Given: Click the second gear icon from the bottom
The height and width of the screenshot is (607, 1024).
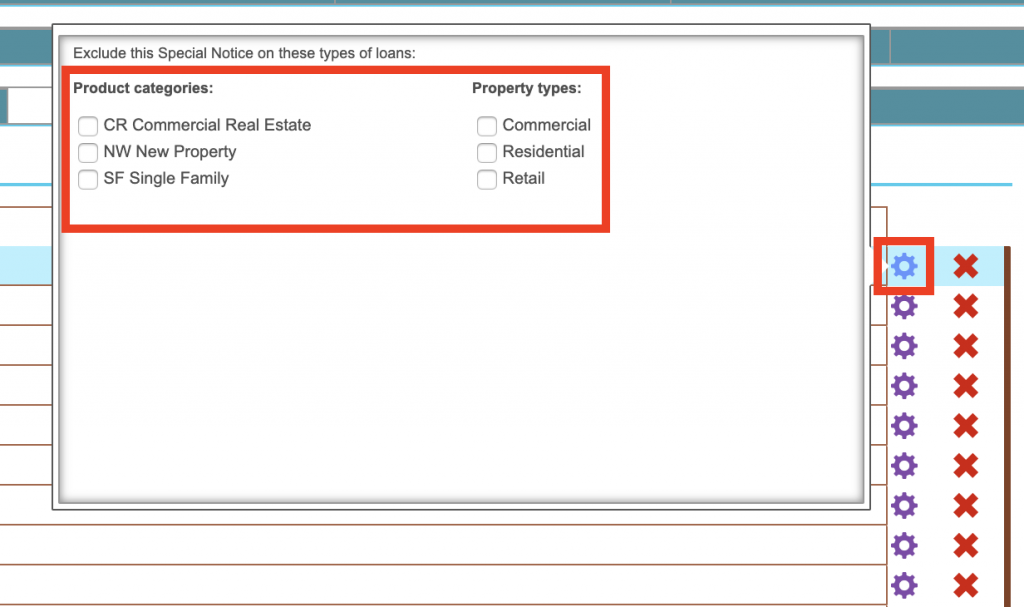Looking at the screenshot, I should (x=904, y=545).
